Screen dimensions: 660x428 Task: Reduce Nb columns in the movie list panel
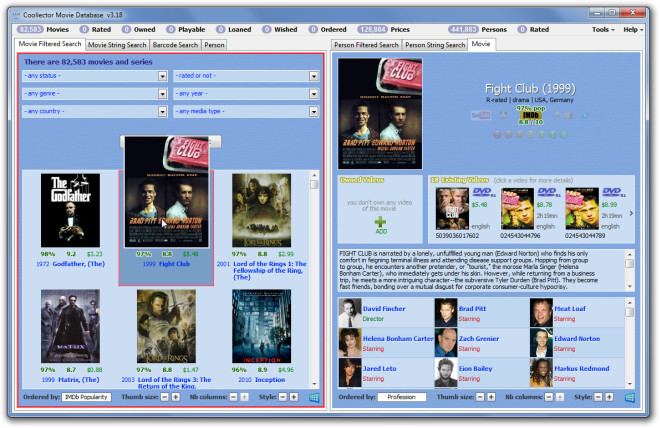click(x=233, y=397)
